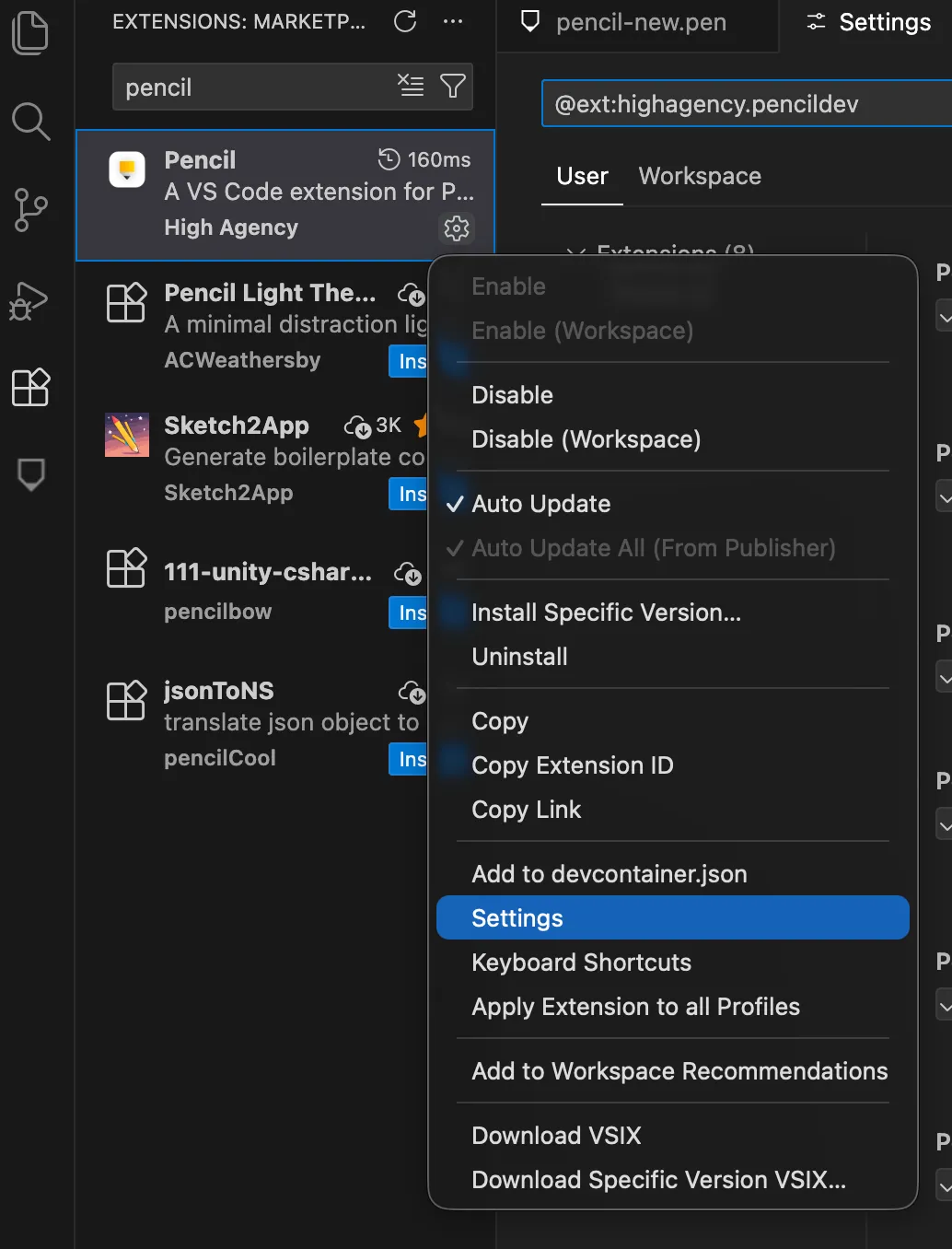Open Run and Debug view
The image size is (952, 1249).
click(x=30, y=300)
